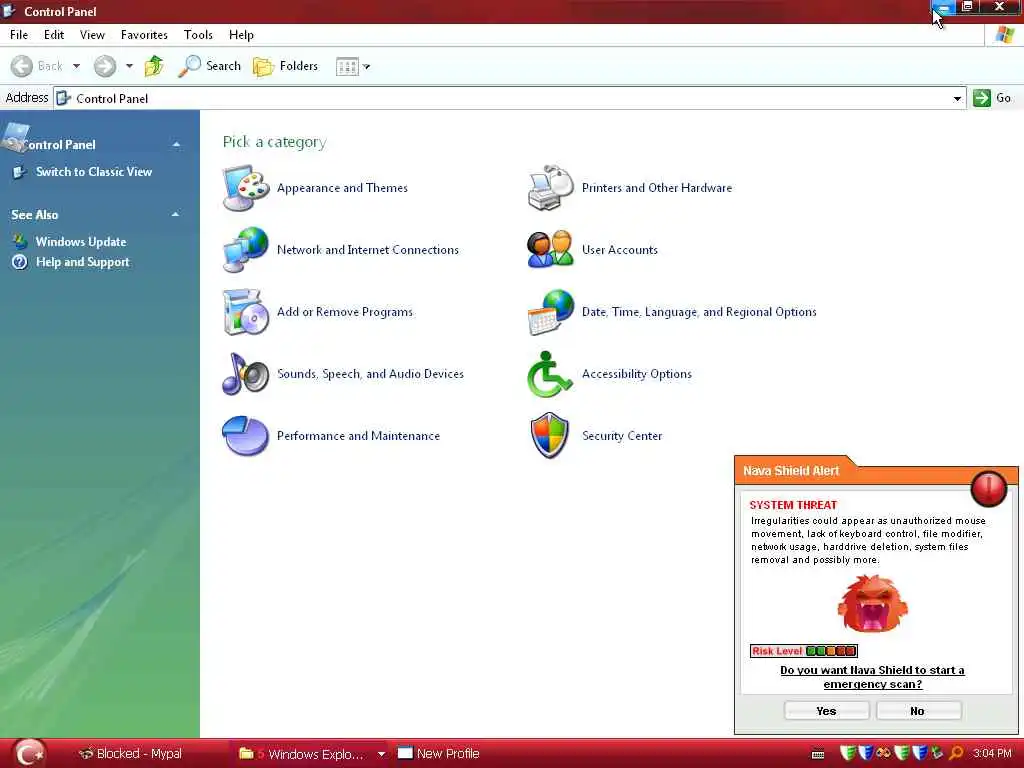Open Accessibility Options wheelchair icon
Image resolution: width=1024 pixels, height=768 pixels.
pos(550,374)
